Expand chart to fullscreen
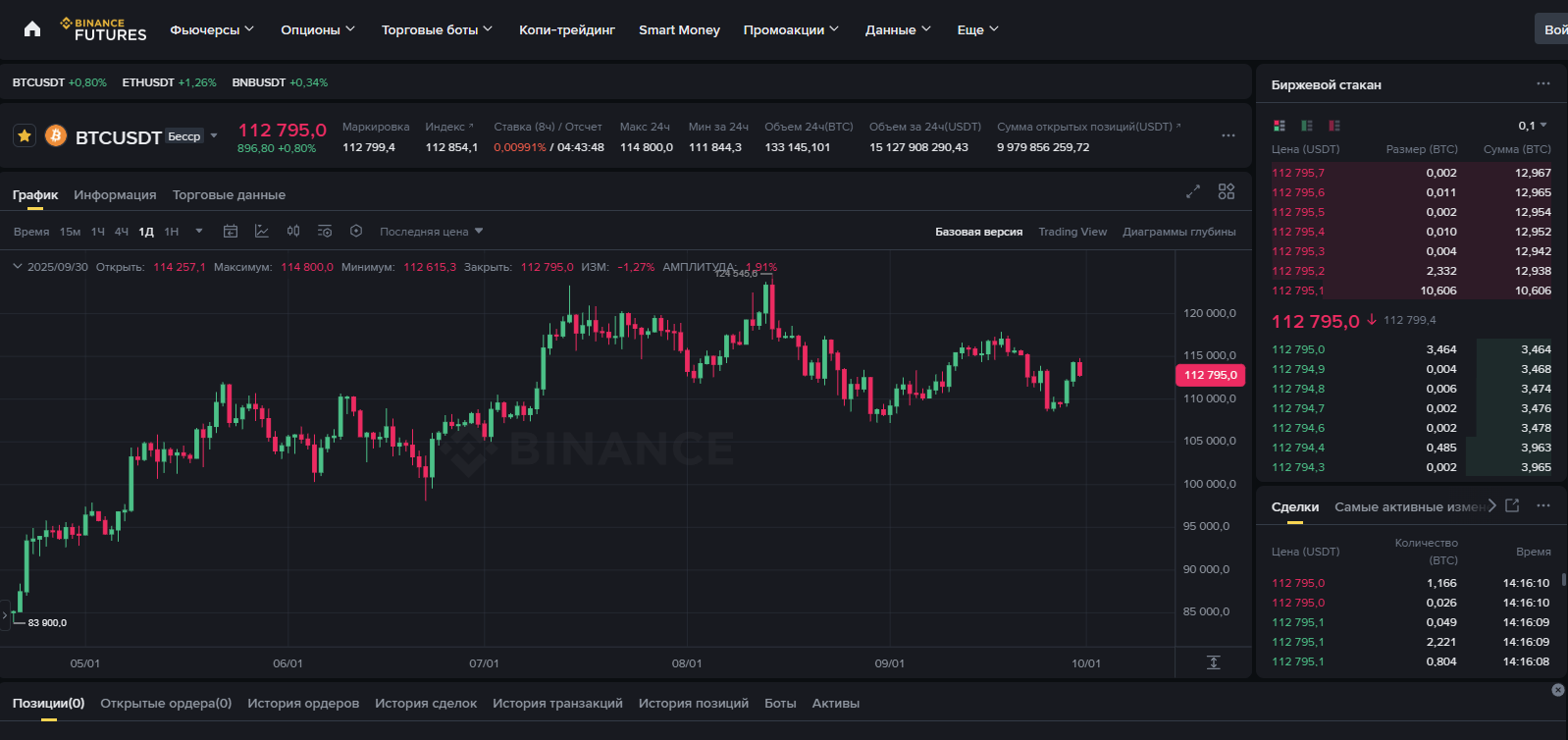1568x740 pixels. click(1193, 192)
